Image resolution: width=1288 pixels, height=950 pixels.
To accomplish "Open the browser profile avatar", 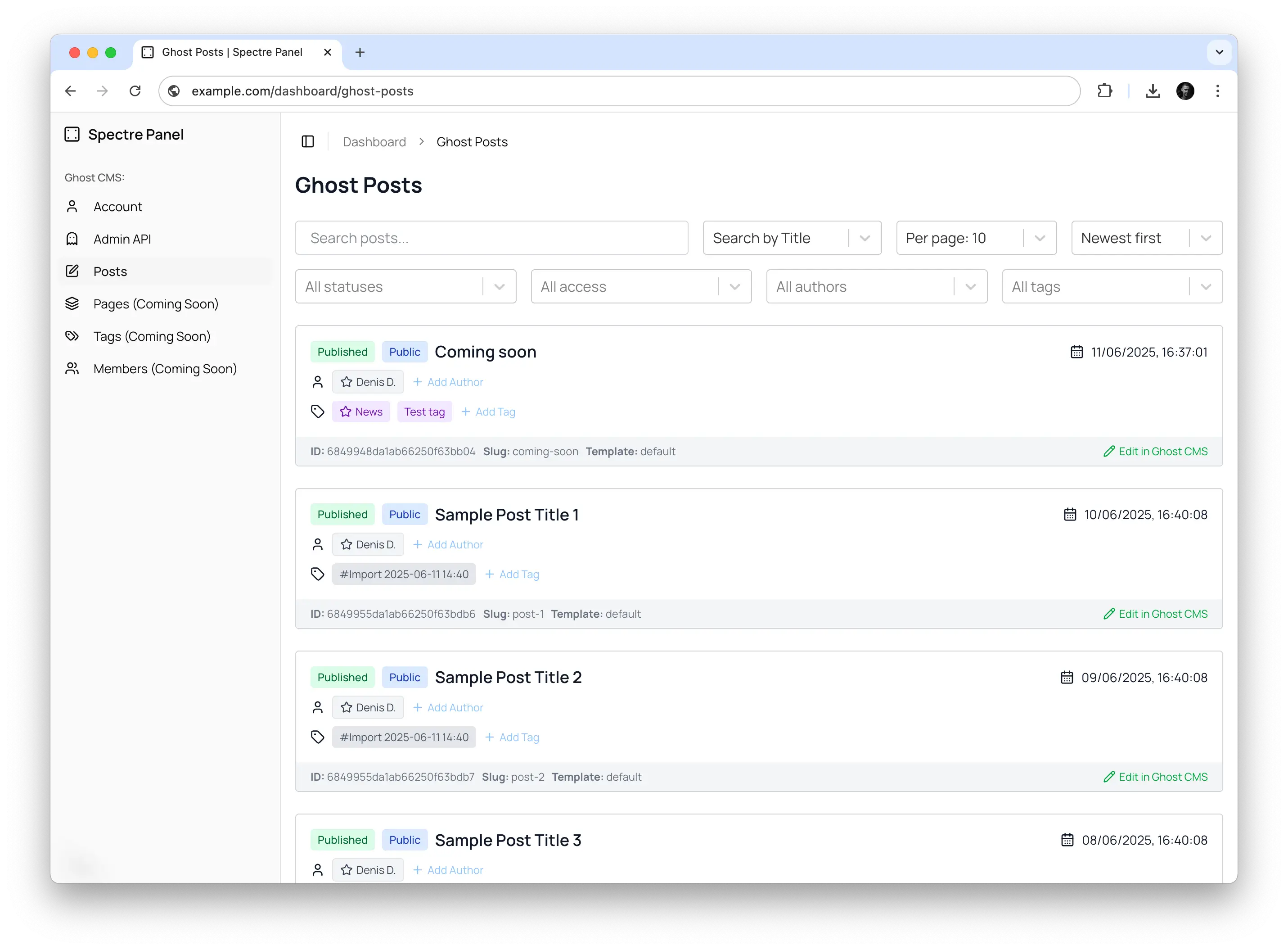I will coord(1185,91).
